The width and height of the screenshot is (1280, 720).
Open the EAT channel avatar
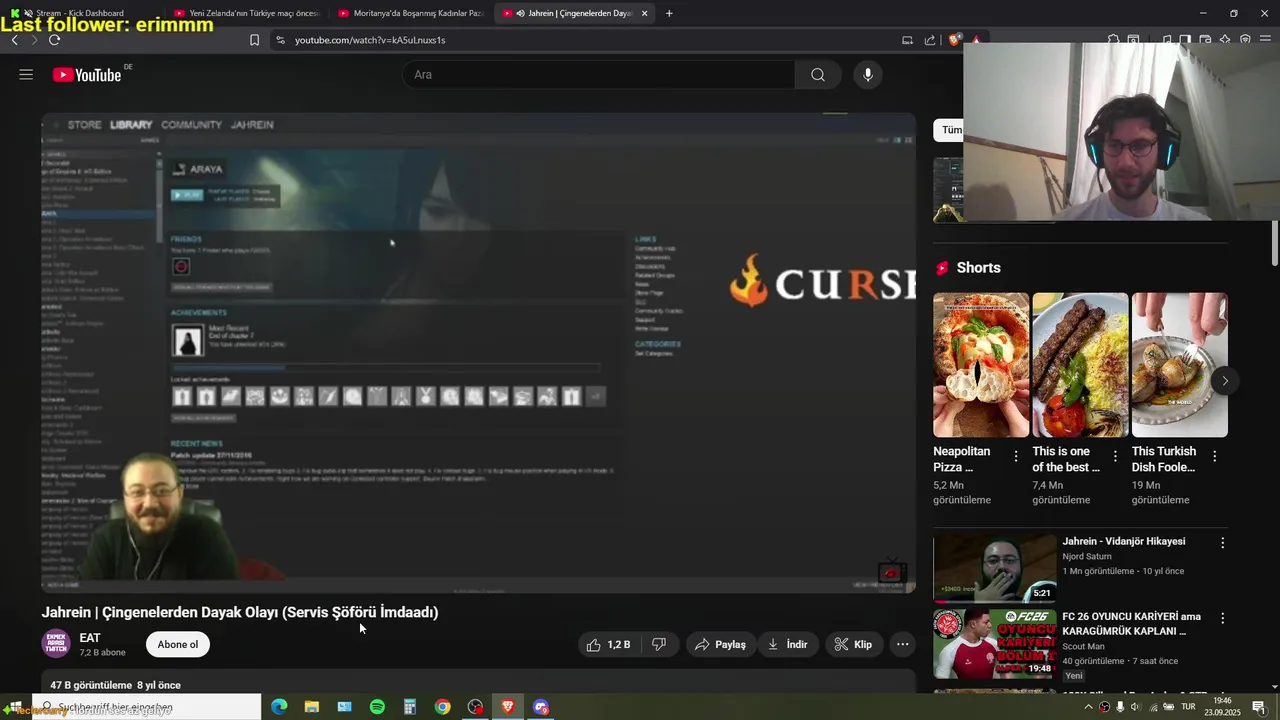coord(56,644)
